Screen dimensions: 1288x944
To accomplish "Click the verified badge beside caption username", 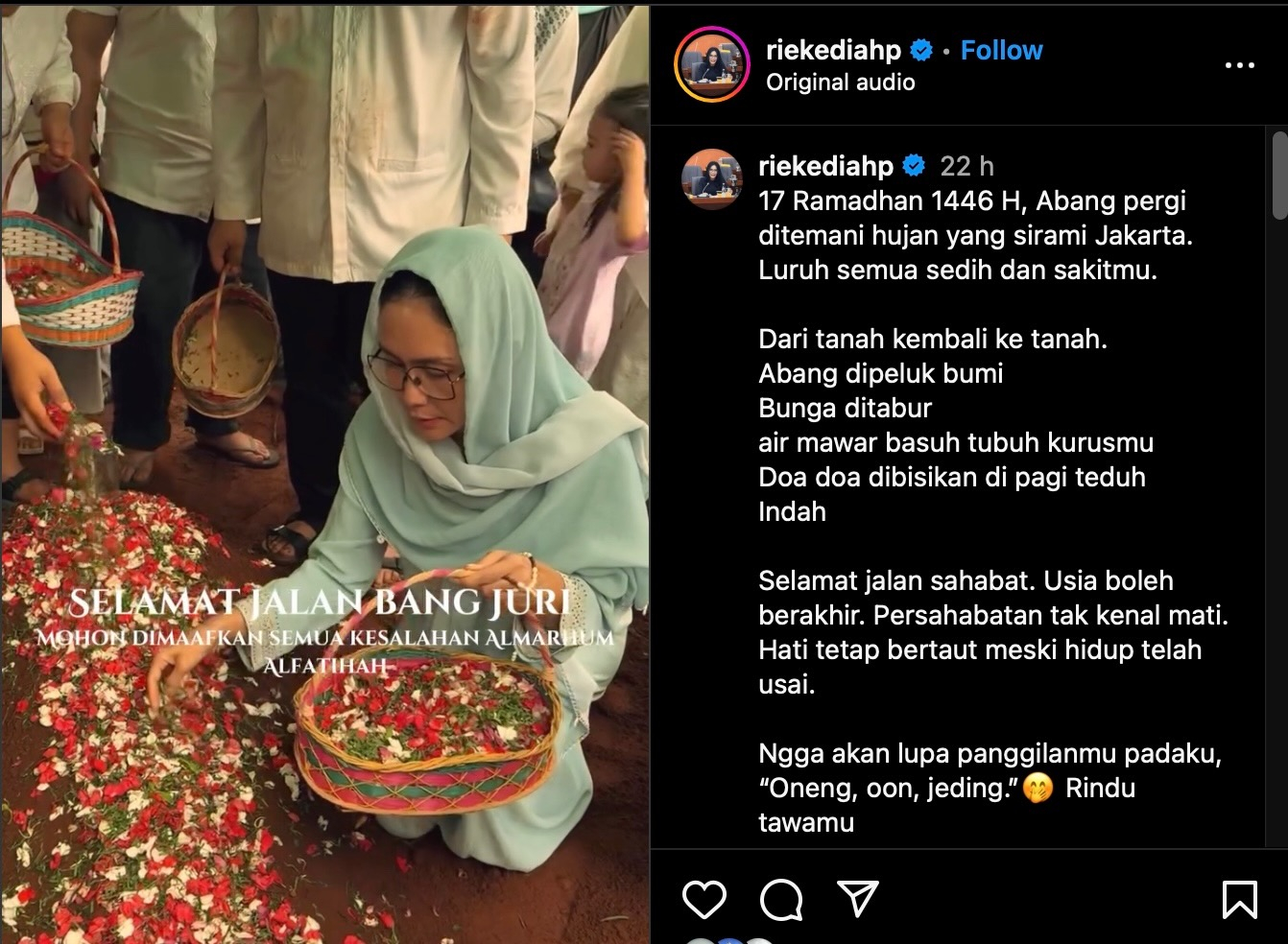I will [915, 166].
